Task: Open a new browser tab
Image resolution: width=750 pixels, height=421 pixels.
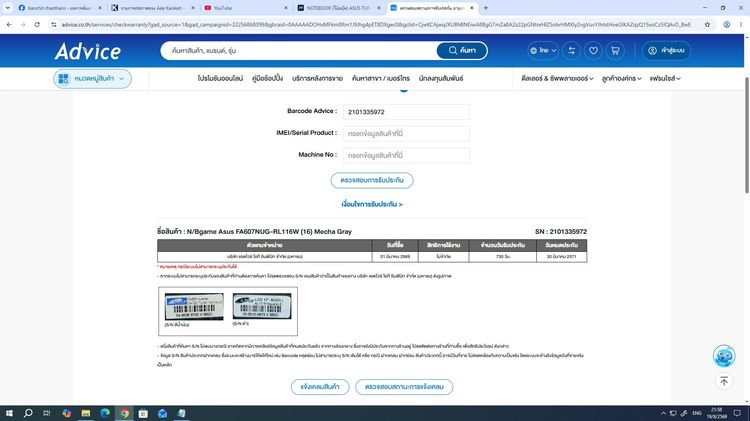Action: point(485,8)
